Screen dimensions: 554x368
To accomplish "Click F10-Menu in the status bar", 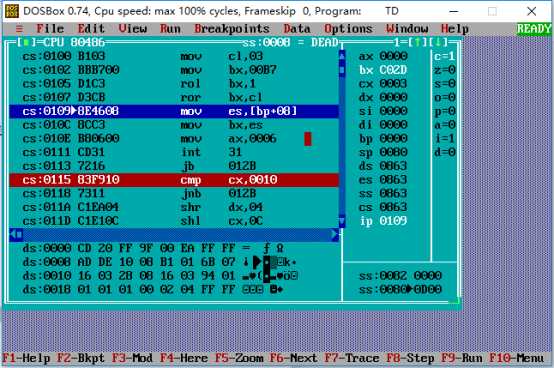I will point(517,358).
